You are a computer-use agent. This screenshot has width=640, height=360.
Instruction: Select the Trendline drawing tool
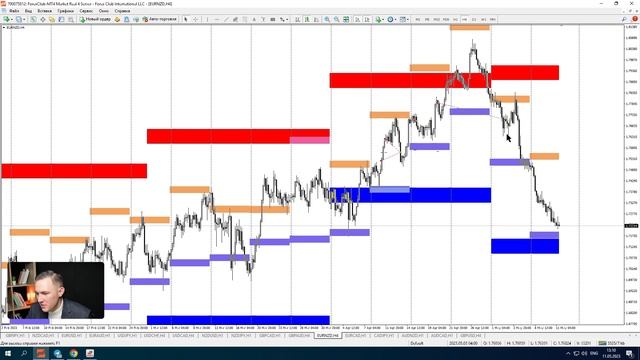point(226,19)
